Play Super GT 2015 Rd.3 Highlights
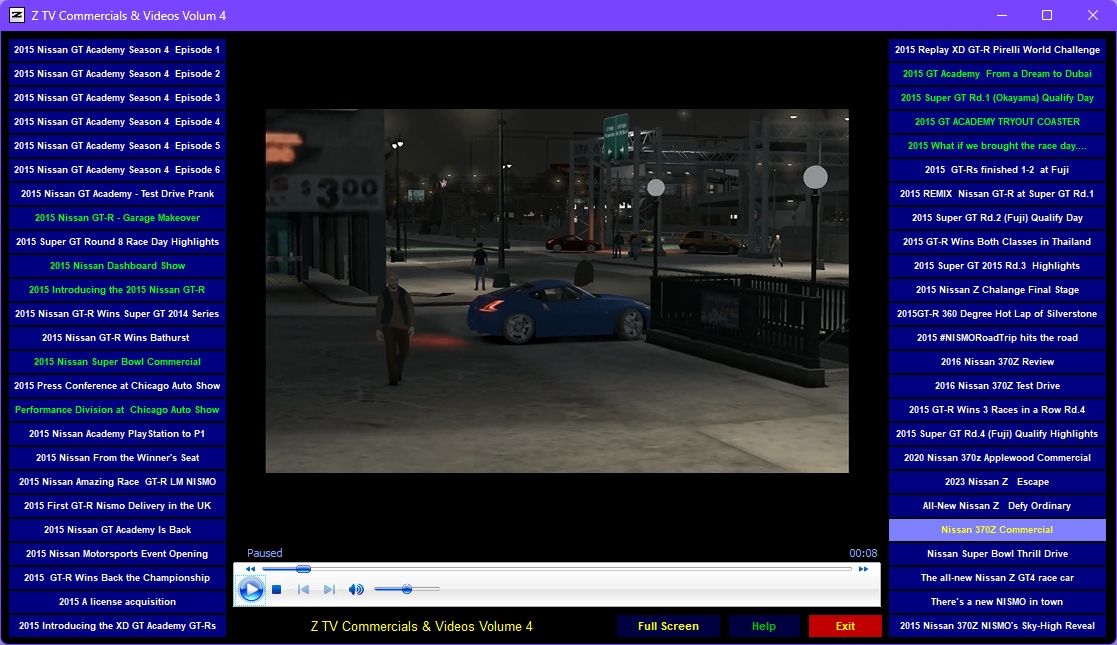The height and width of the screenshot is (645, 1117). click(x=997, y=266)
